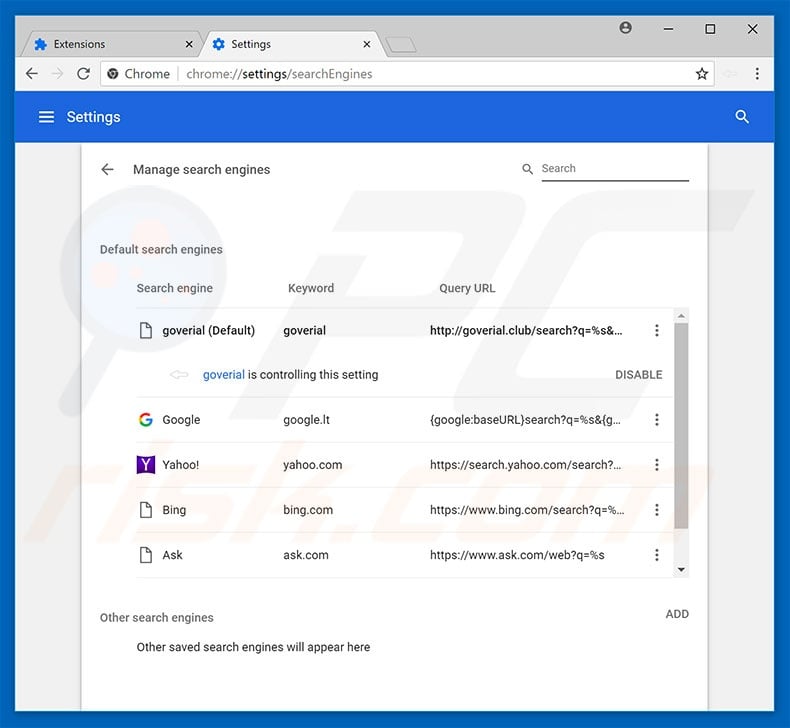This screenshot has height=728, width=790.
Task: Open the goverial extension link
Action: (223, 375)
